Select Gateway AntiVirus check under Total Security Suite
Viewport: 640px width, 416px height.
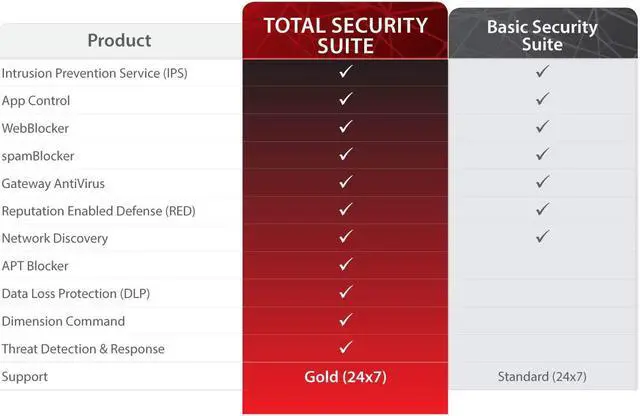pyautogui.click(x=345, y=182)
